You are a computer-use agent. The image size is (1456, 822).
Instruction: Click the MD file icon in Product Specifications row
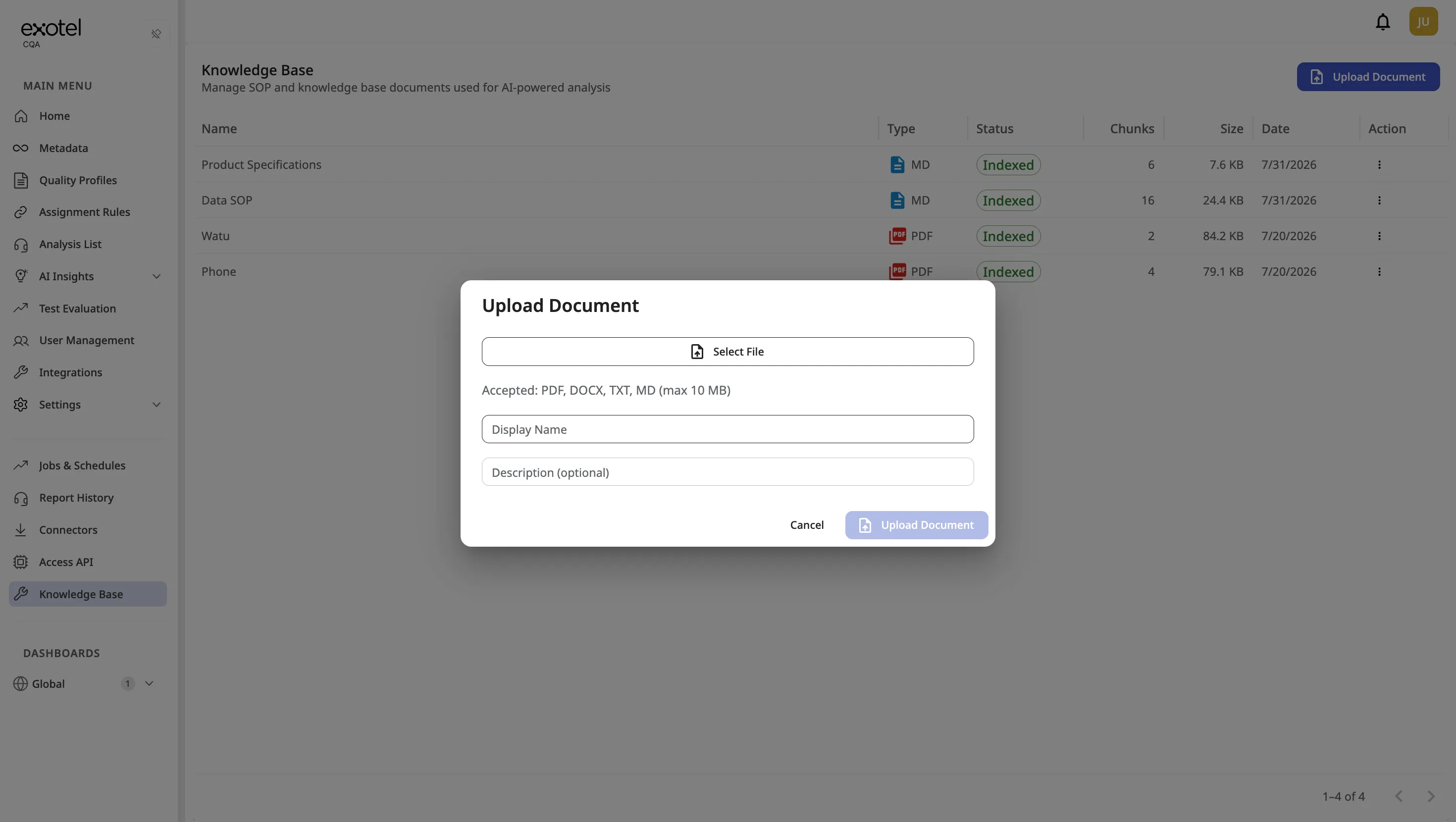pos(897,164)
